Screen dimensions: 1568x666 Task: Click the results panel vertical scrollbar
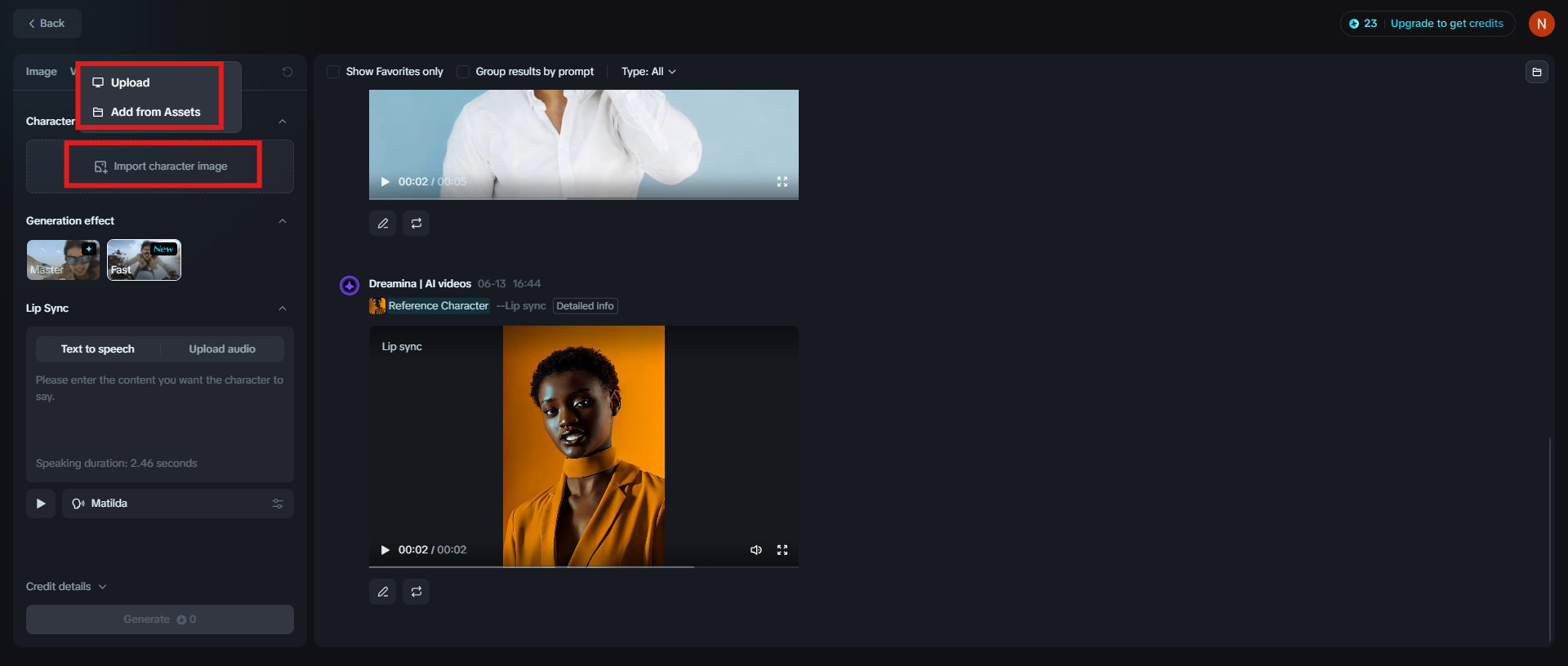(1549, 539)
